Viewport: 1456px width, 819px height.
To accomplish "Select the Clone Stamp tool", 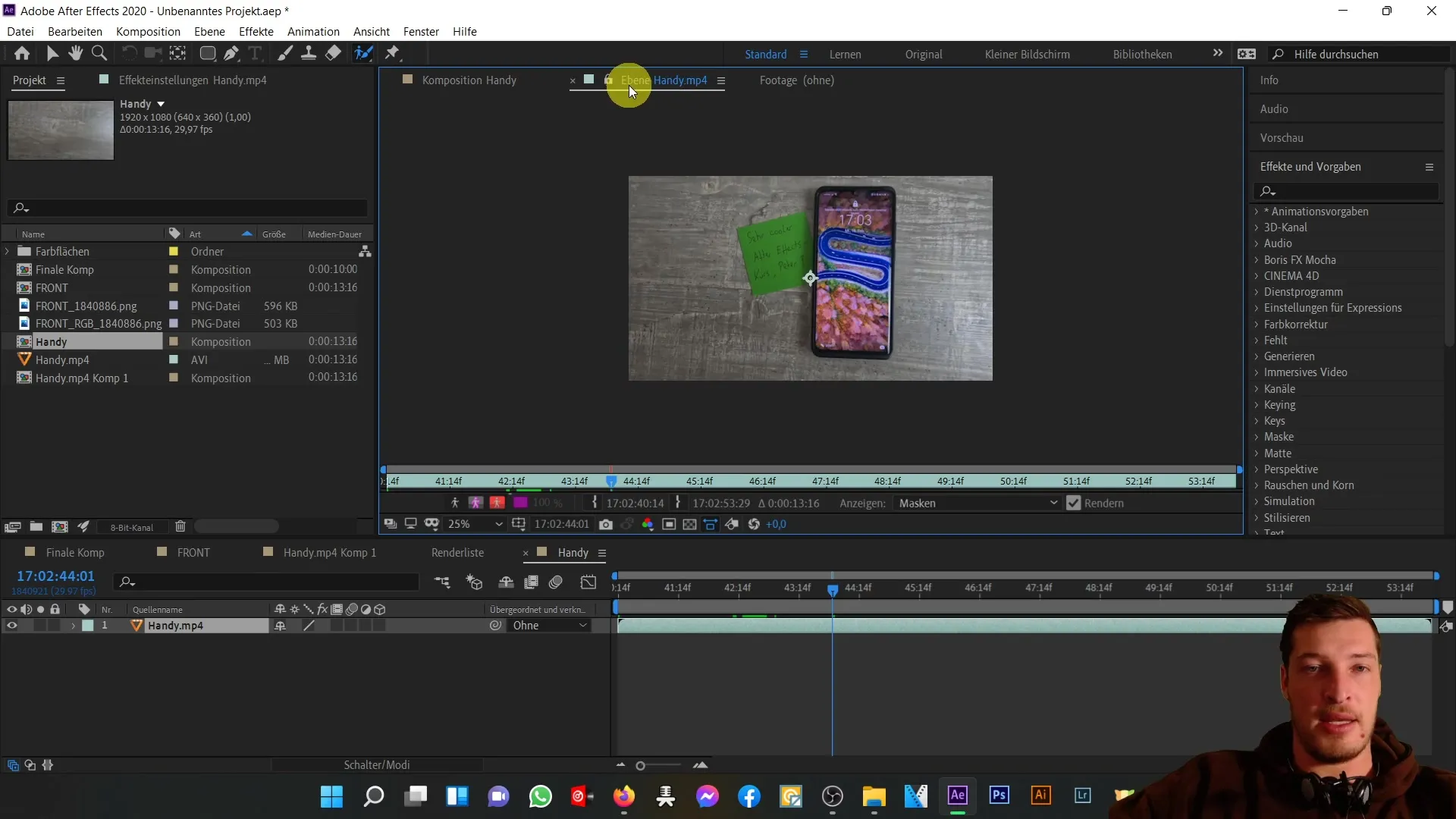I will point(309,53).
